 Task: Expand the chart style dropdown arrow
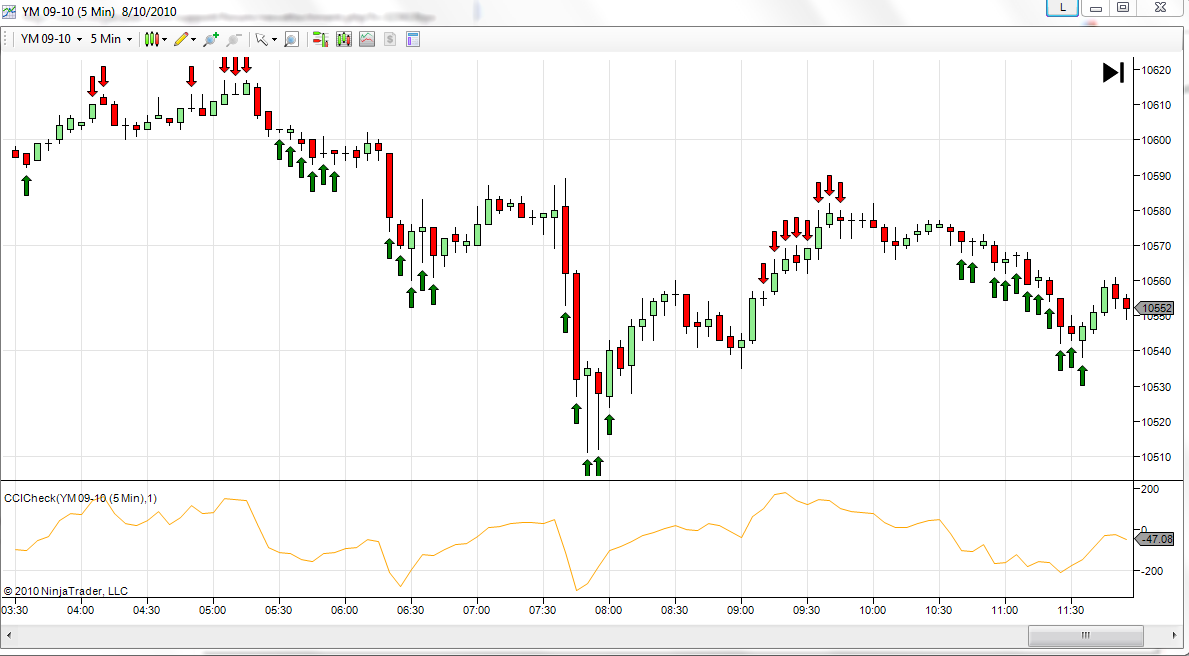pos(165,39)
